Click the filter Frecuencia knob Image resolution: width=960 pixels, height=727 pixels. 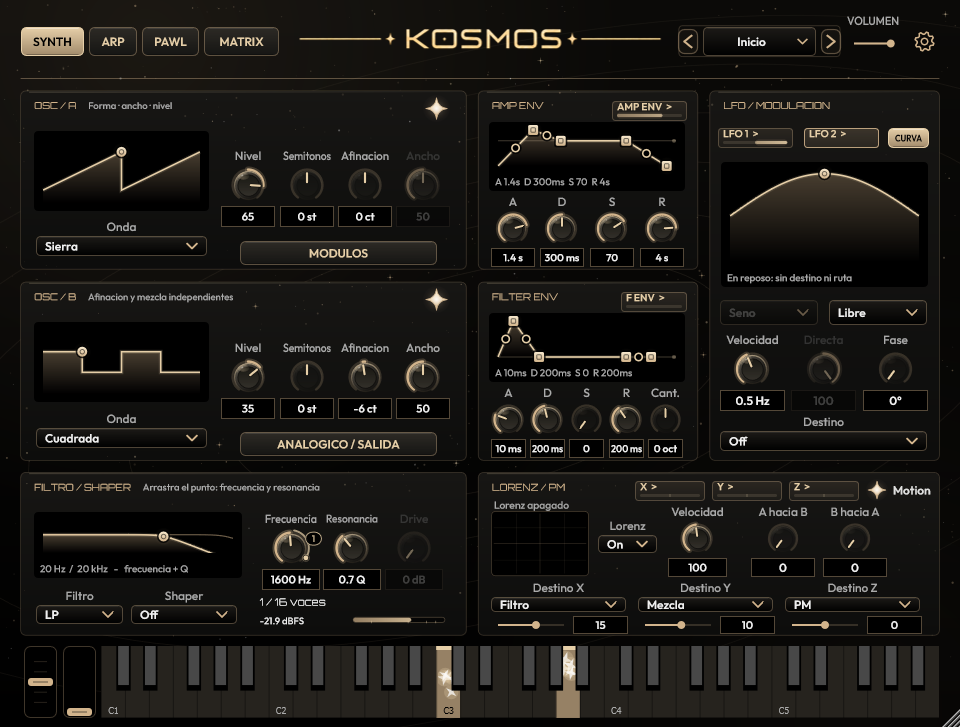pyautogui.click(x=291, y=547)
